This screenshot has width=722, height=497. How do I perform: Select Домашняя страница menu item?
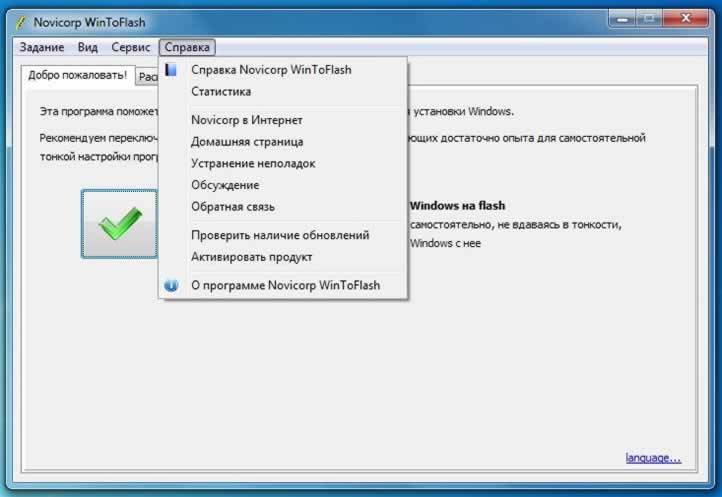coord(283,142)
